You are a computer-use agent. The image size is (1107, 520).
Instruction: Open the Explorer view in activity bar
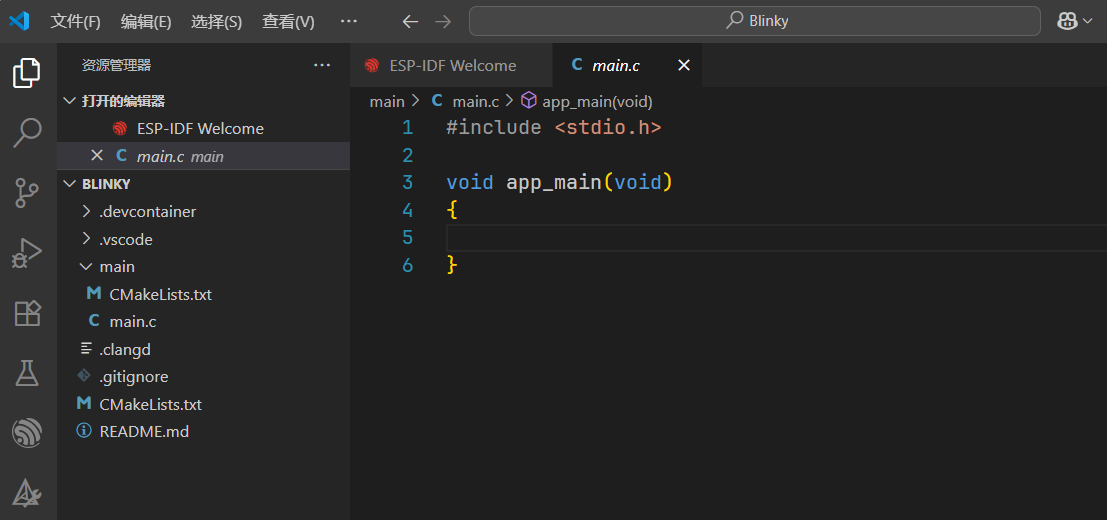[27, 73]
